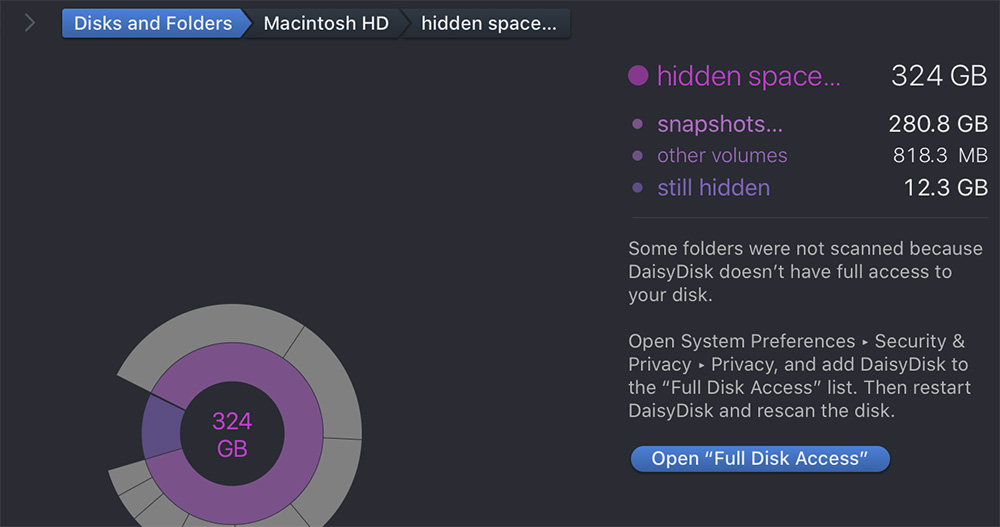Screen dimensions: 1000x527
Task: Select the hidden space breadcrumb segment
Action: 488,23
